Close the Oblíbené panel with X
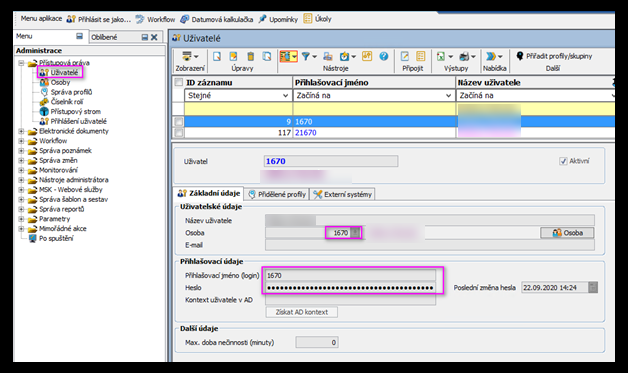This screenshot has height=373, width=628. tap(154, 37)
